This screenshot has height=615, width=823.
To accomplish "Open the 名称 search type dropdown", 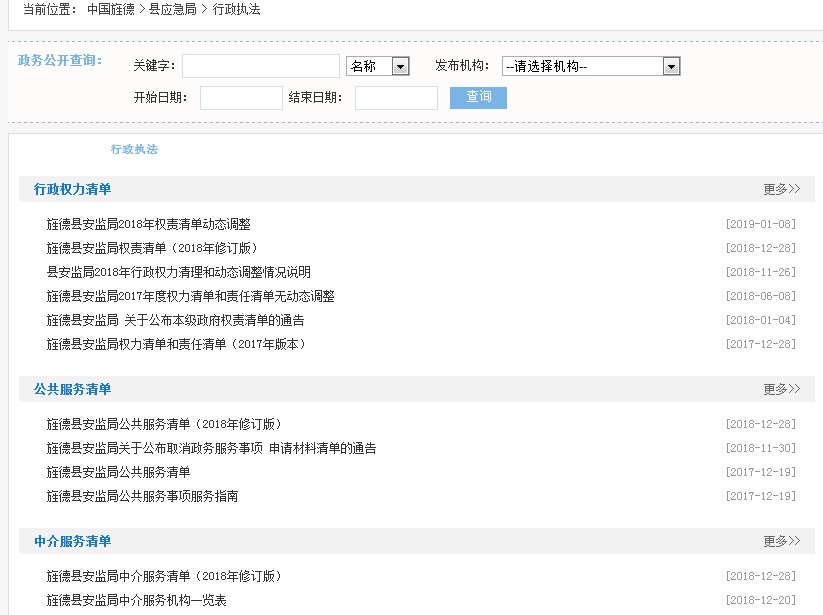I will (x=378, y=65).
